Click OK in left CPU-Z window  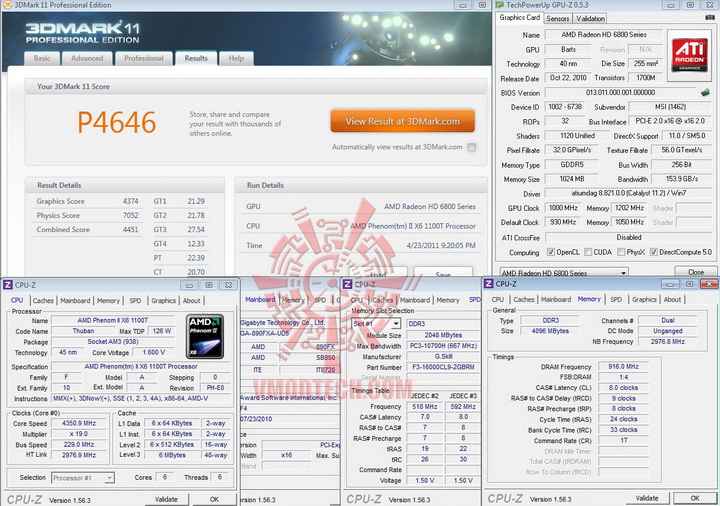[x=214, y=499]
